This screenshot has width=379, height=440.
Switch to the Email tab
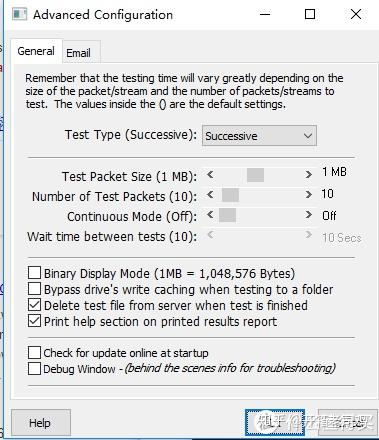[x=78, y=53]
